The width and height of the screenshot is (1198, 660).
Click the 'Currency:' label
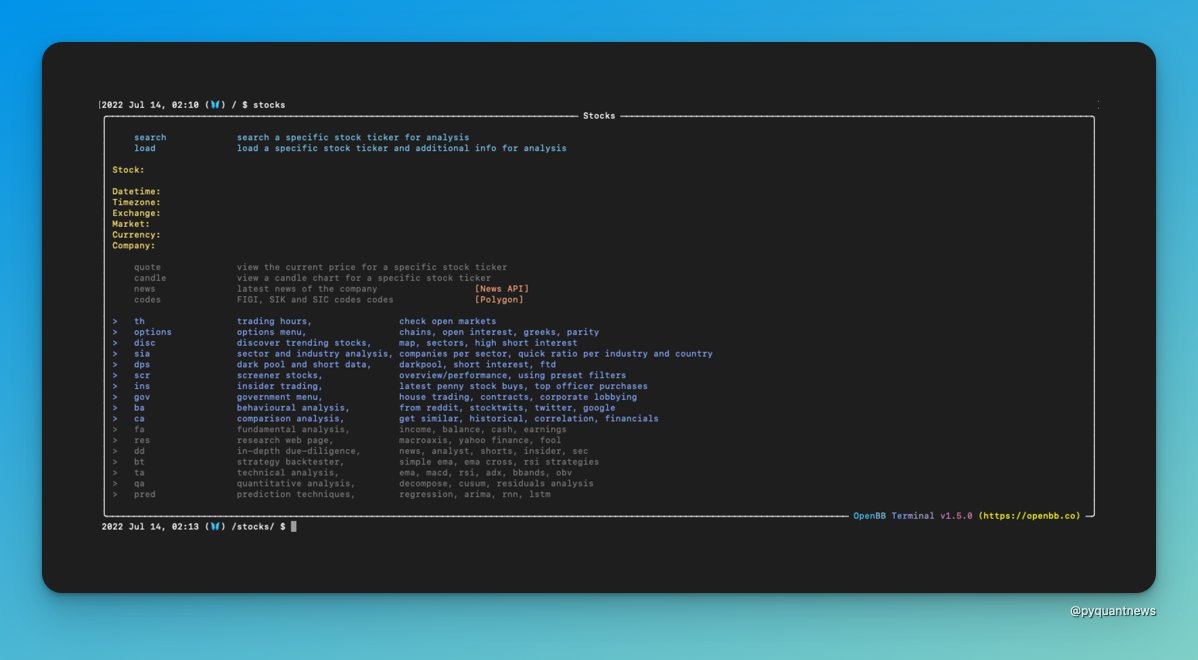click(x=136, y=235)
